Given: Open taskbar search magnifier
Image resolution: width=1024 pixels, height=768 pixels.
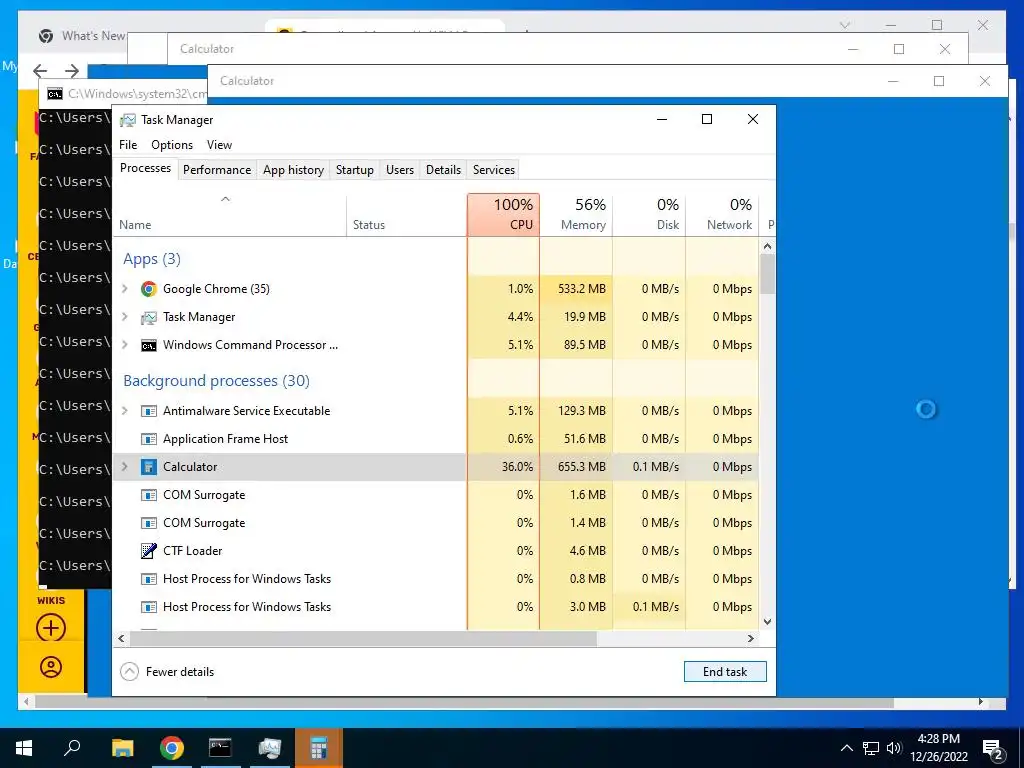Looking at the screenshot, I should 72,748.
